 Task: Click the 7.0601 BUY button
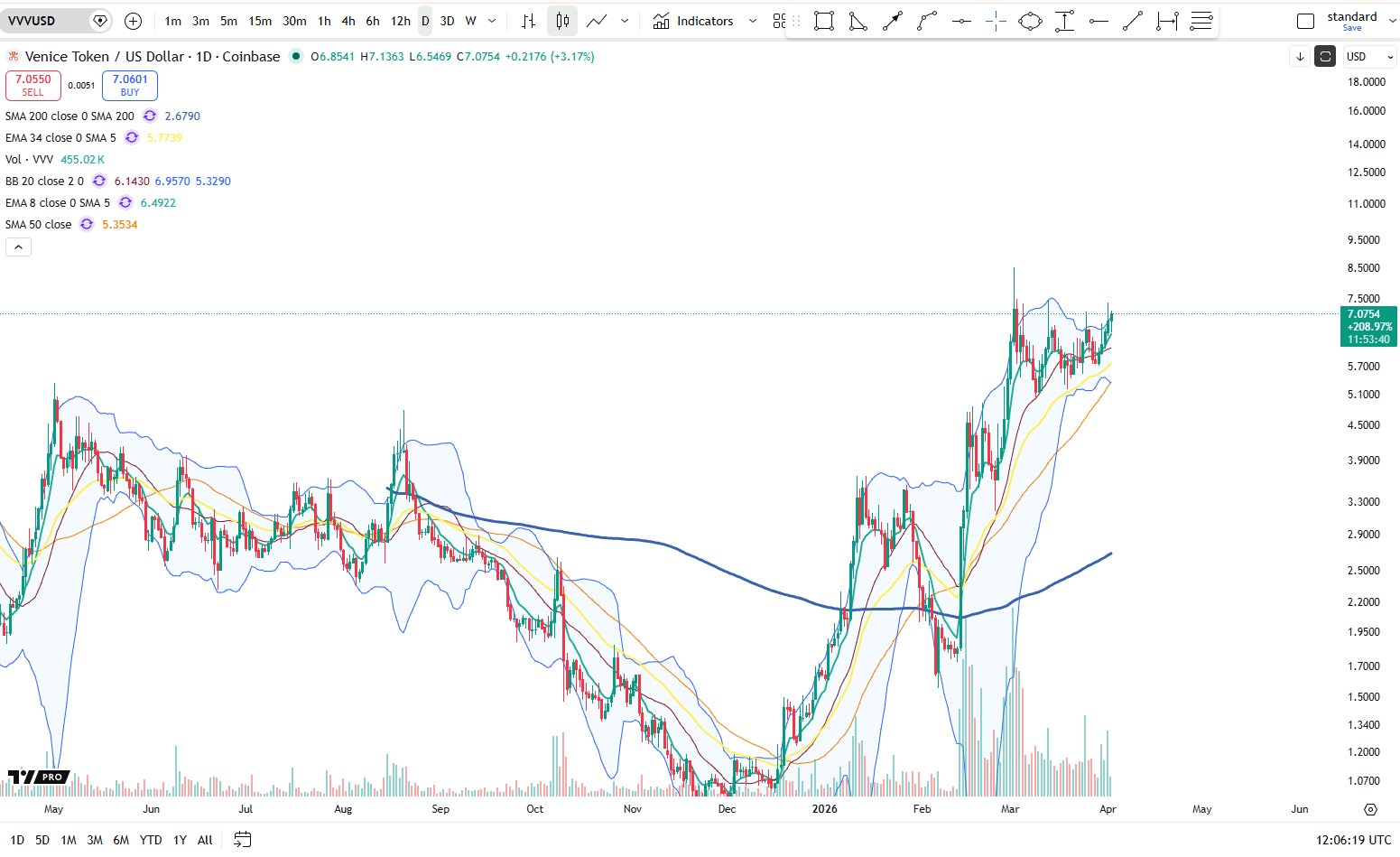[130, 85]
